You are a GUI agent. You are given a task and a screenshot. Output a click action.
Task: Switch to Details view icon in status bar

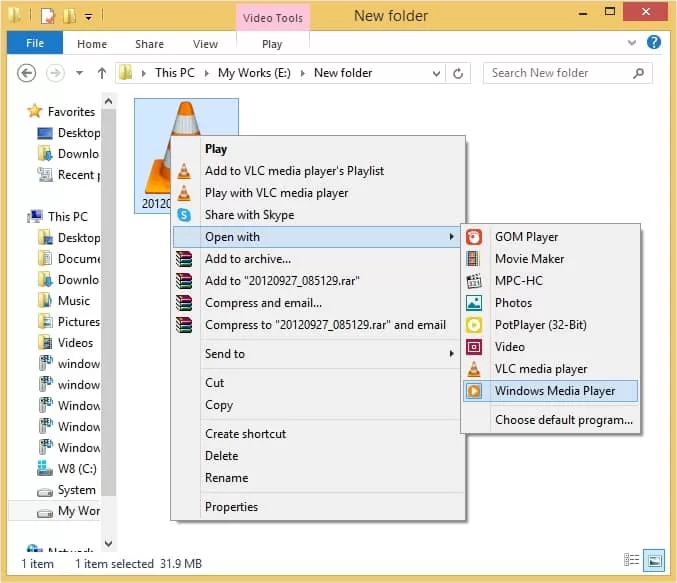point(632,560)
